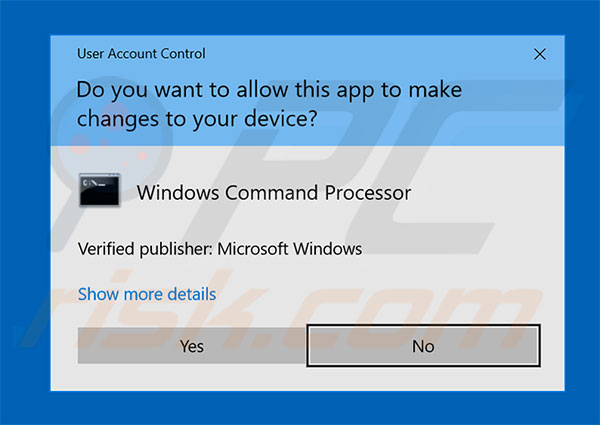Click the Command Prompt icon
Screen dimensions: 600x425
tap(99, 190)
